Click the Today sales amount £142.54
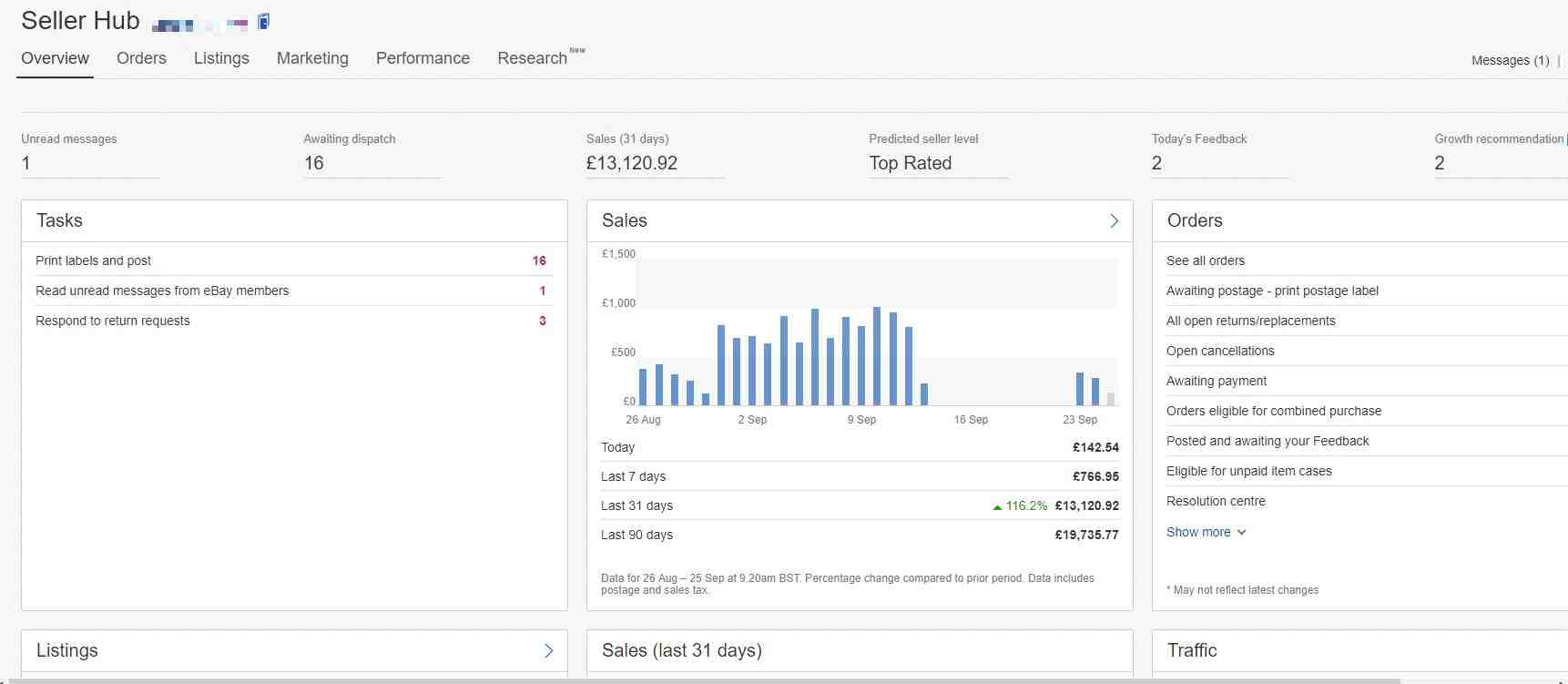 pos(1095,447)
